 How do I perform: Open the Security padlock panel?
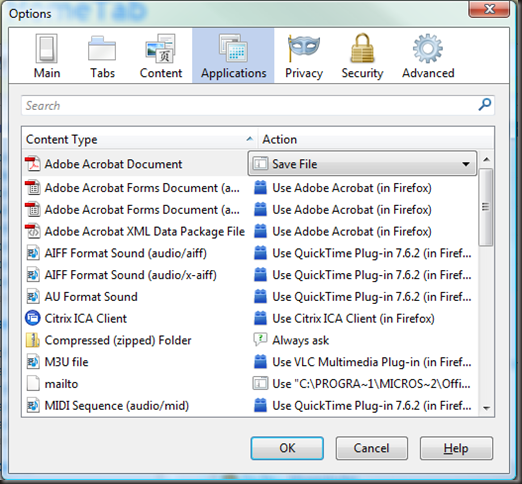click(362, 56)
